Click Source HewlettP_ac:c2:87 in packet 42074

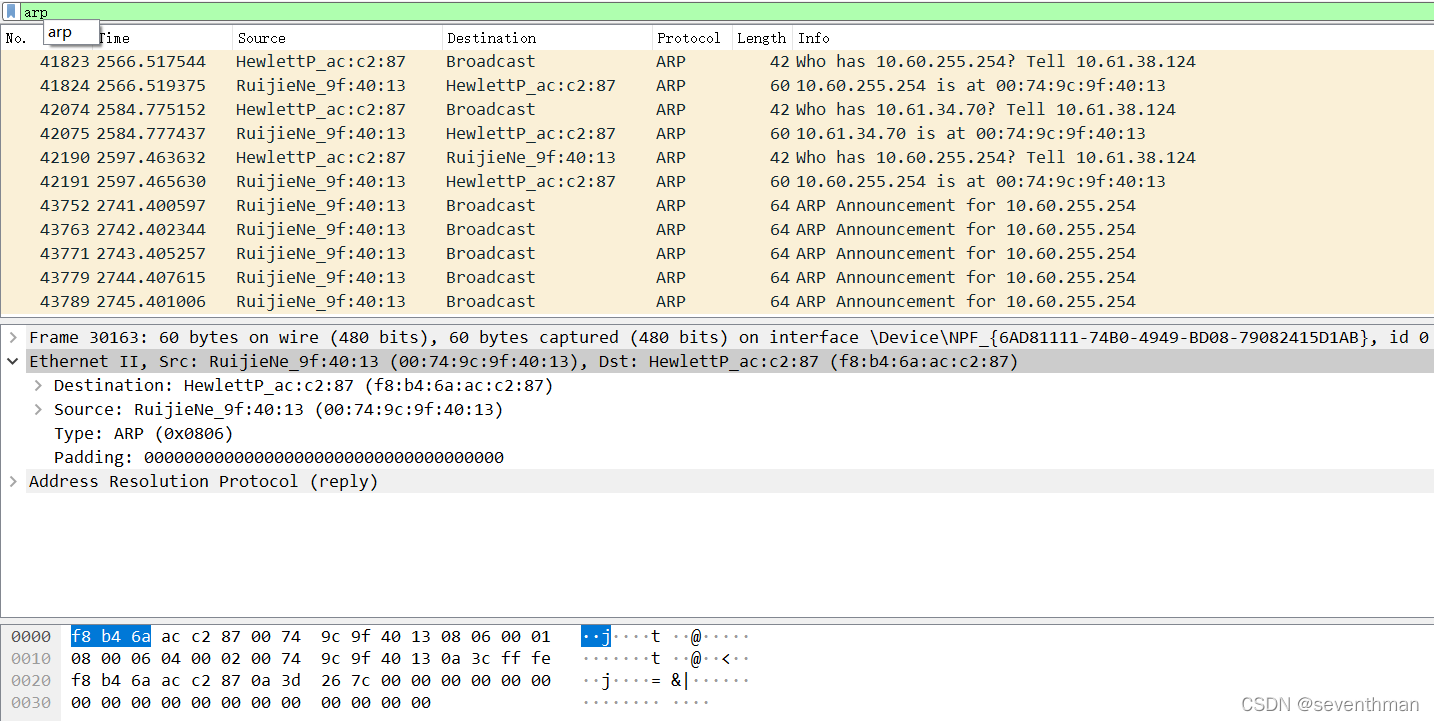(321, 109)
